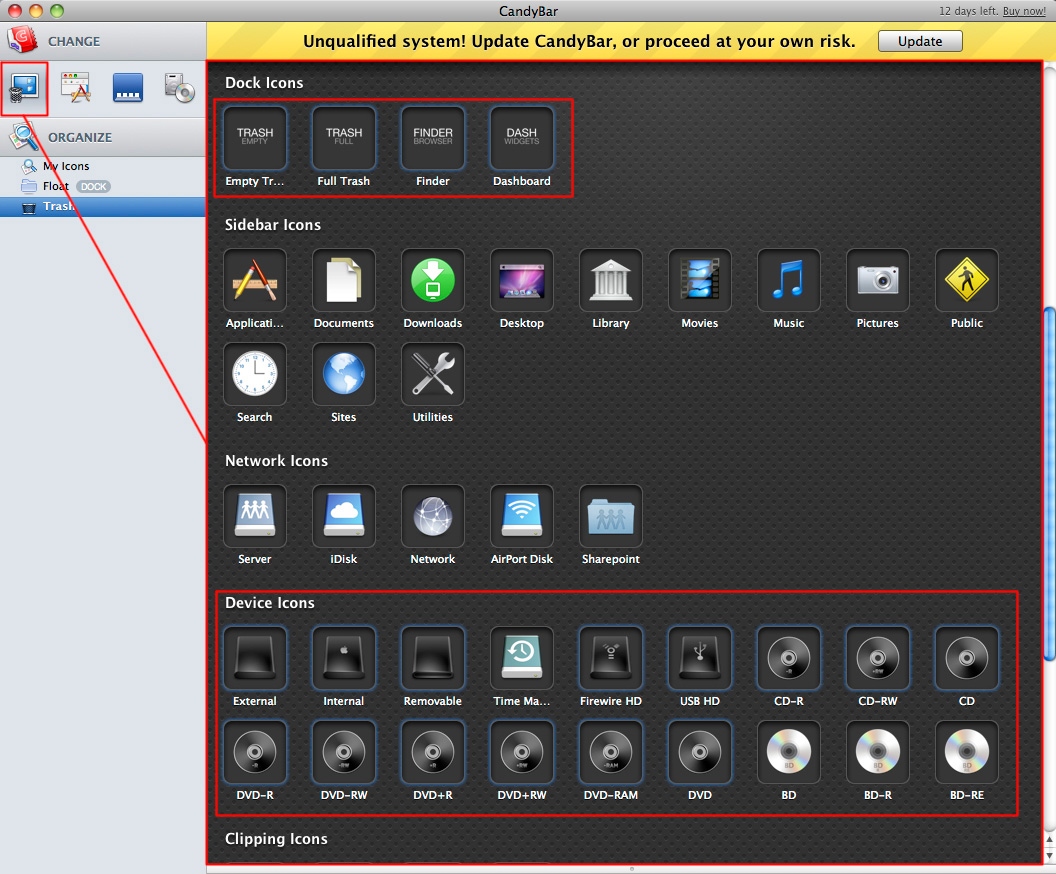Open the Buy now! link
The width and height of the screenshot is (1056, 874).
(1024, 11)
